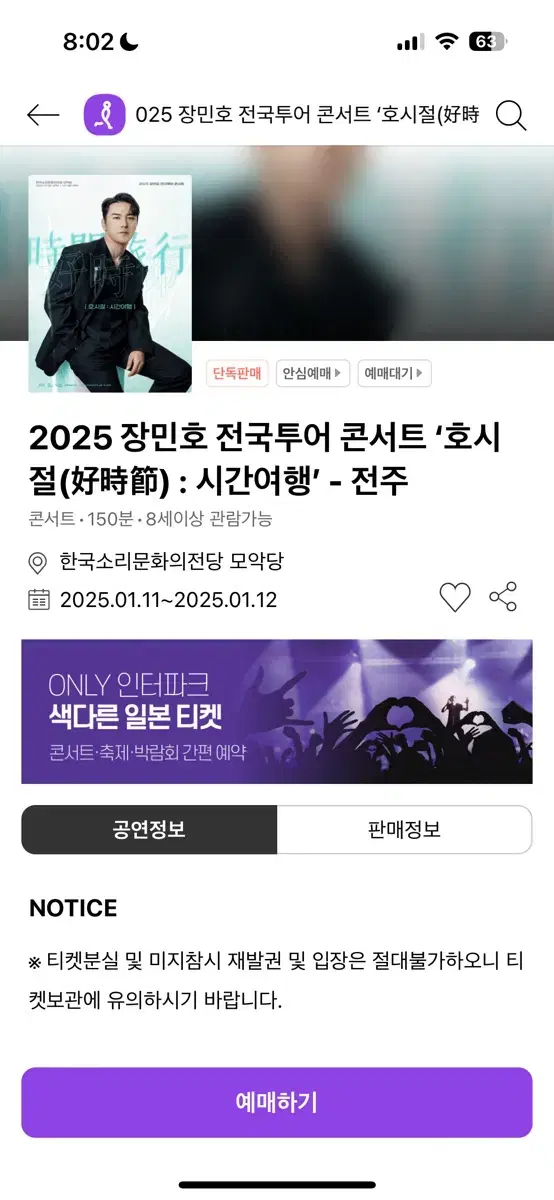
Task: Tap the location pin icon next to venue
Action: (x=39, y=563)
